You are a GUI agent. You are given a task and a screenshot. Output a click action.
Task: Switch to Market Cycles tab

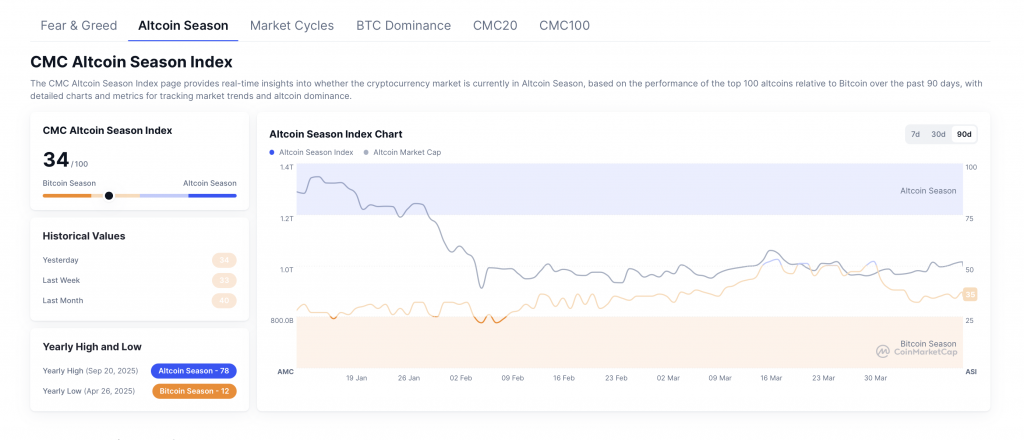click(292, 25)
